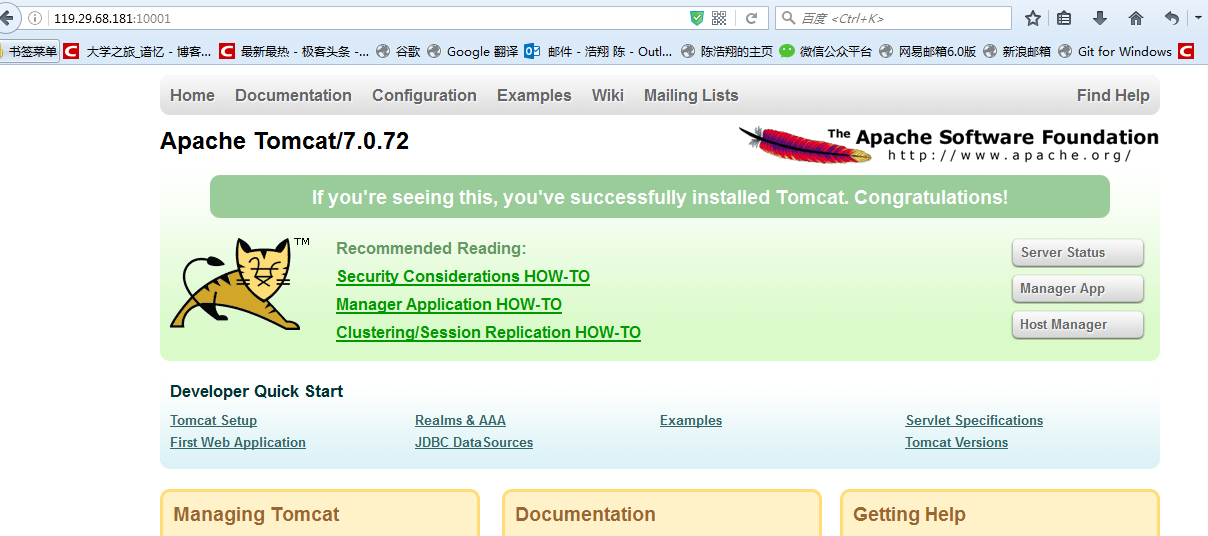The image size is (1208, 536).
Task: Open the 大学之旅_追忆 bookmark
Action: 138,51
